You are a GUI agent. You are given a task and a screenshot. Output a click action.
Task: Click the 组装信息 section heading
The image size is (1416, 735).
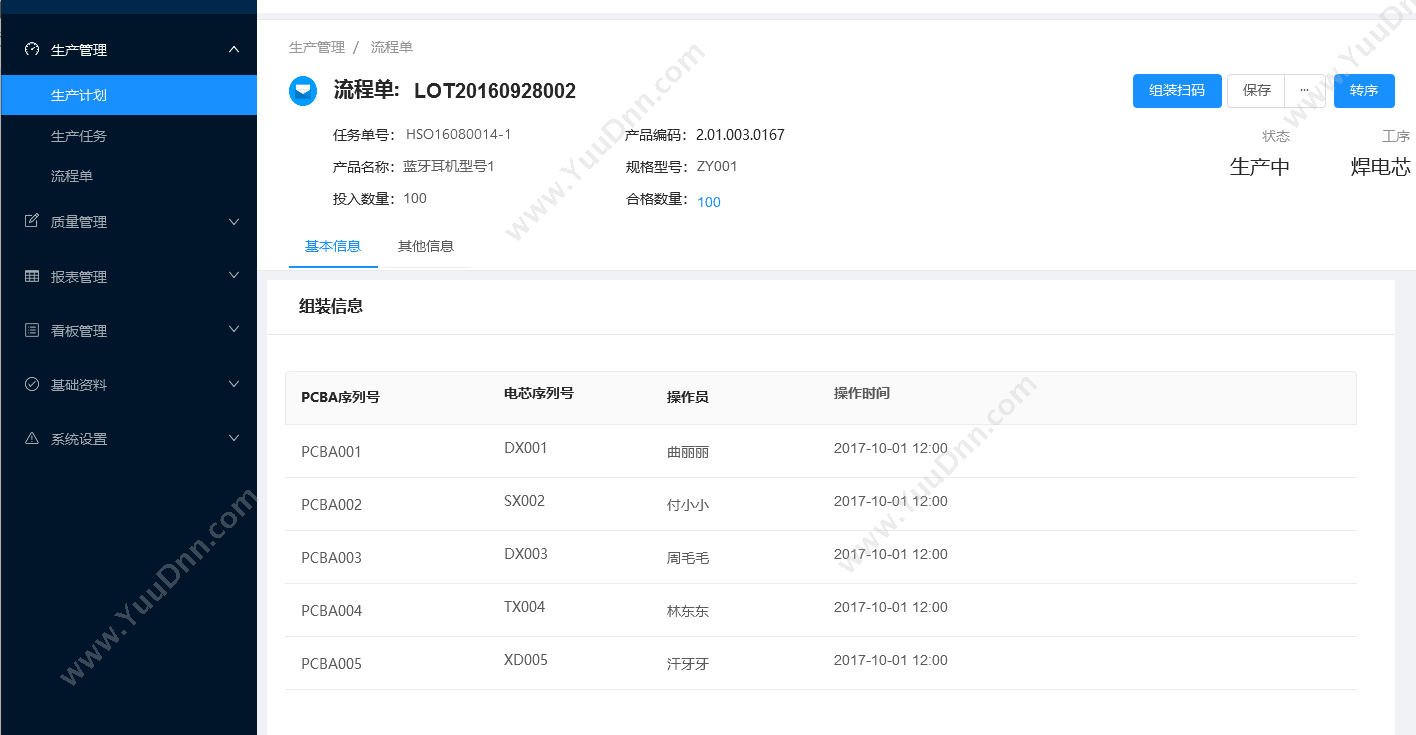(331, 307)
